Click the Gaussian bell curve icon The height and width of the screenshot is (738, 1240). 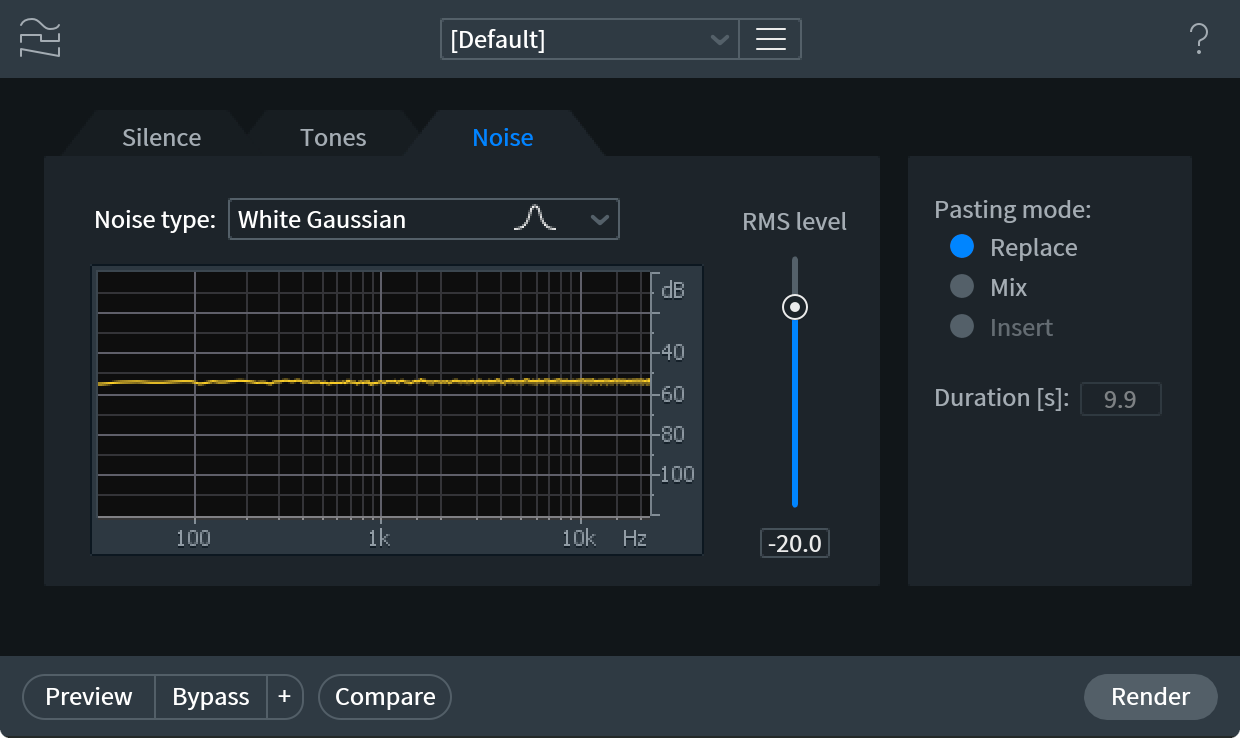(x=534, y=219)
